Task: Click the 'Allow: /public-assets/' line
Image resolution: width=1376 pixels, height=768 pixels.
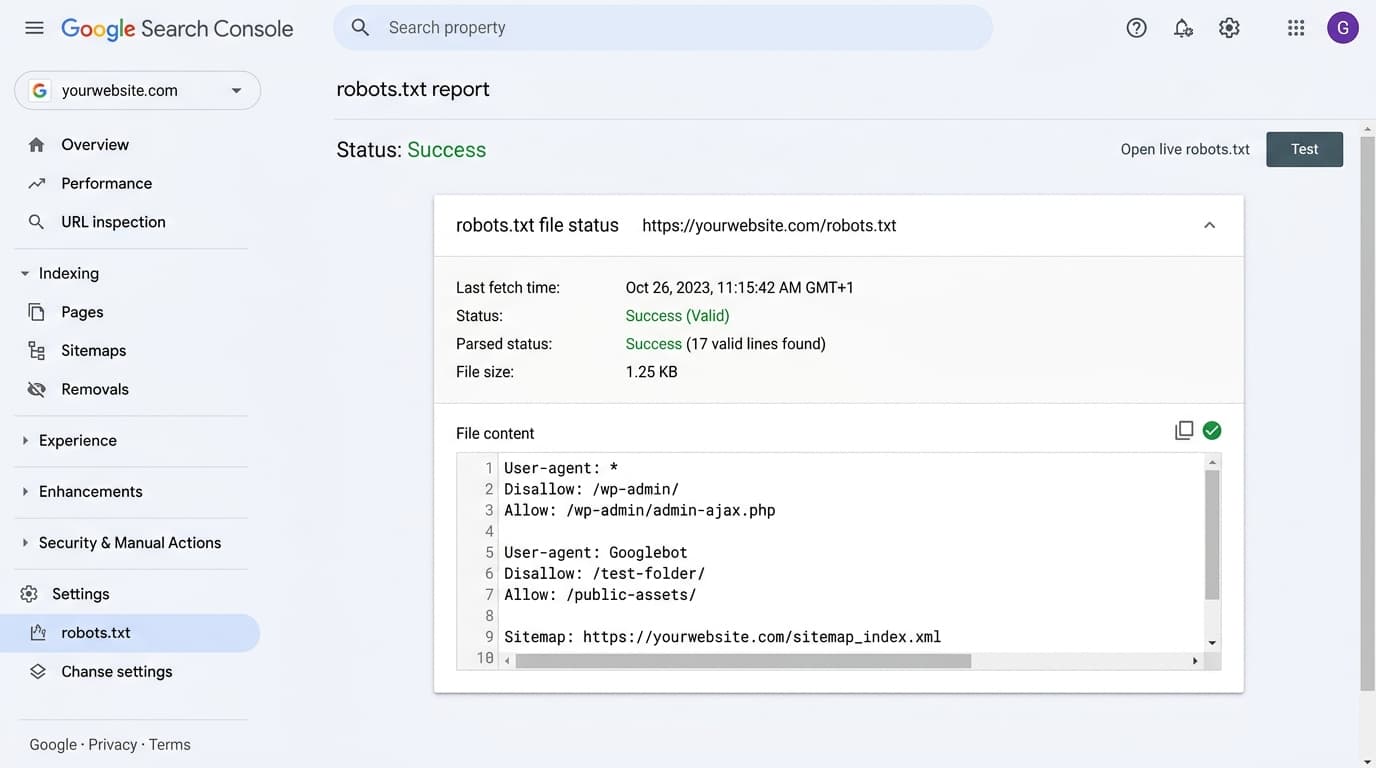Action: point(600,594)
